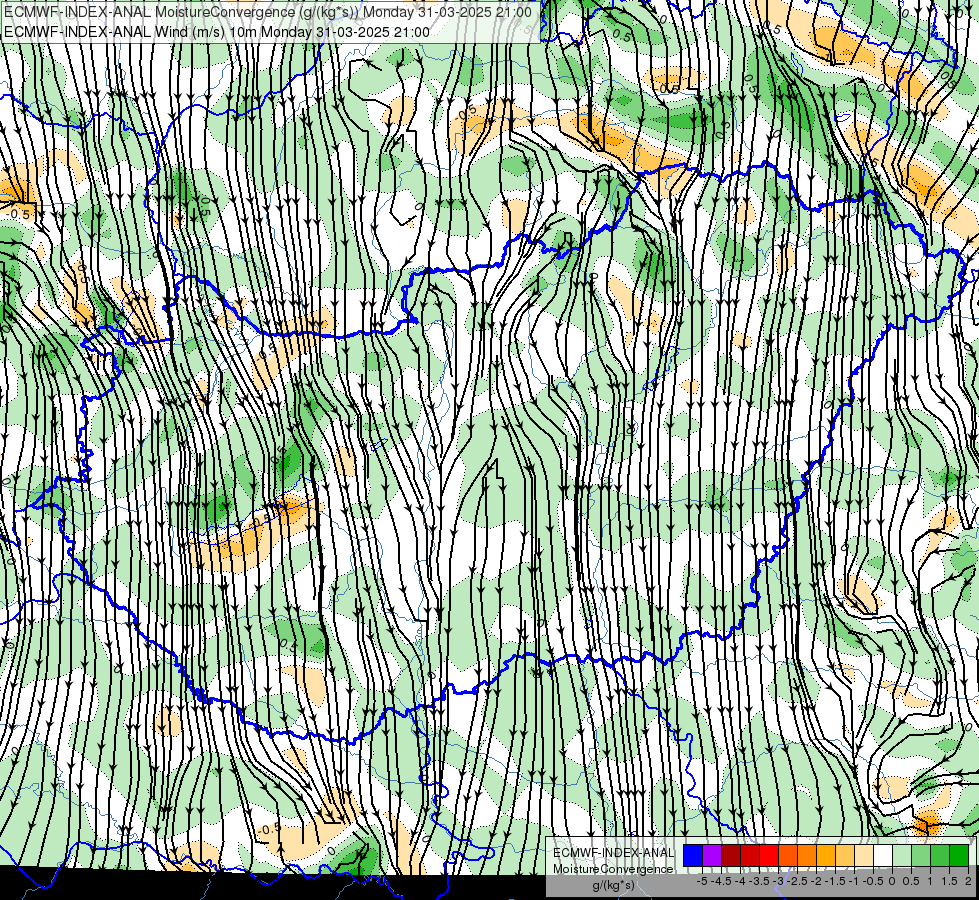Select the purple legend color swatch
Image resolution: width=979 pixels, height=900 pixels.
[x=712, y=855]
